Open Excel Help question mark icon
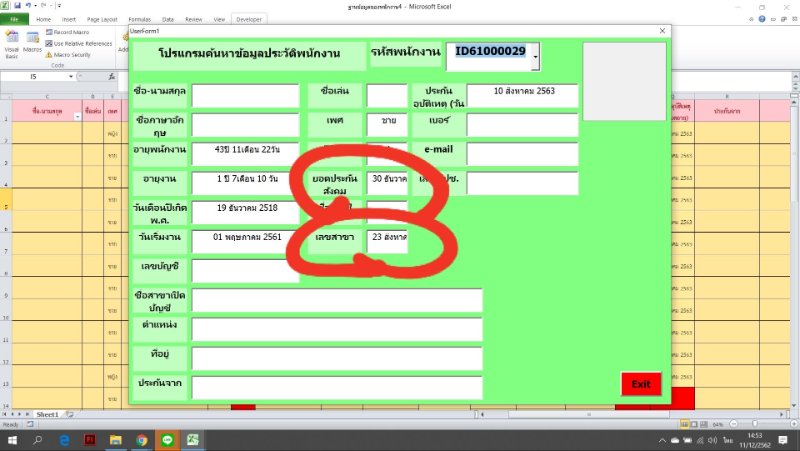This screenshot has height=451, width=800. [761, 19]
